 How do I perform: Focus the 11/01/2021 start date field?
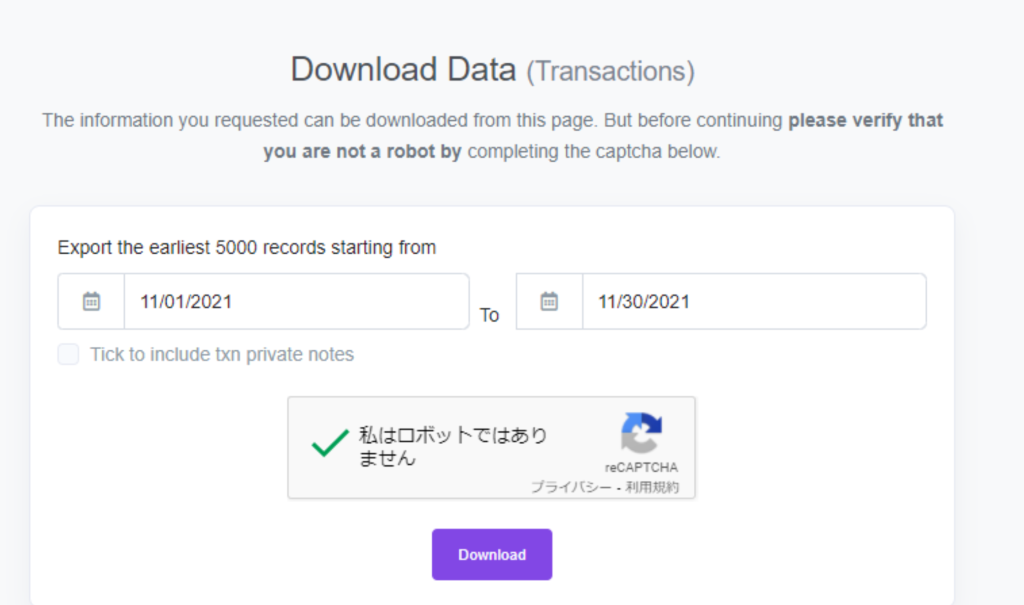(296, 302)
